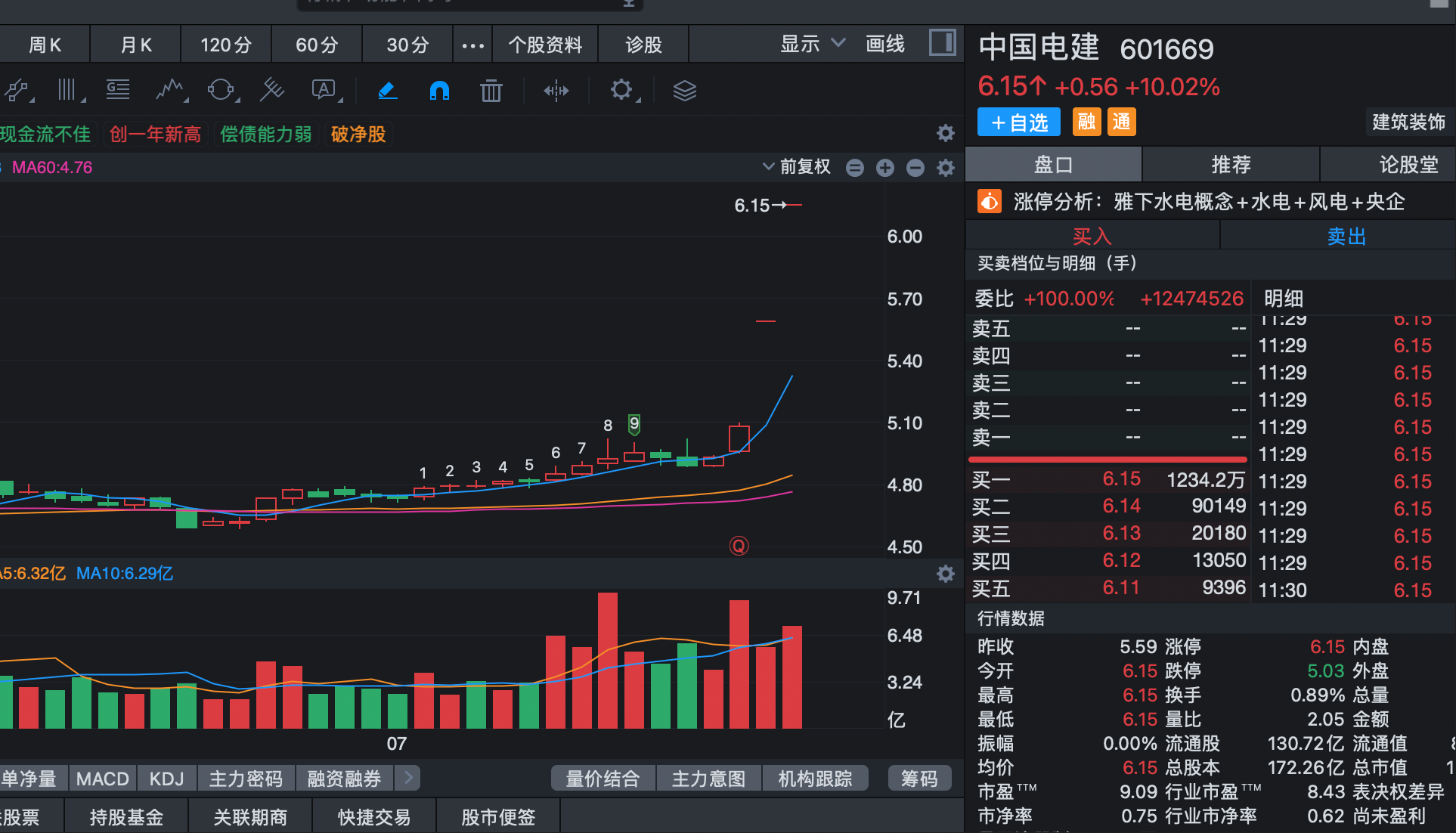Click the 破净股 tag
This screenshot has height=833, width=1456.
pos(358,135)
